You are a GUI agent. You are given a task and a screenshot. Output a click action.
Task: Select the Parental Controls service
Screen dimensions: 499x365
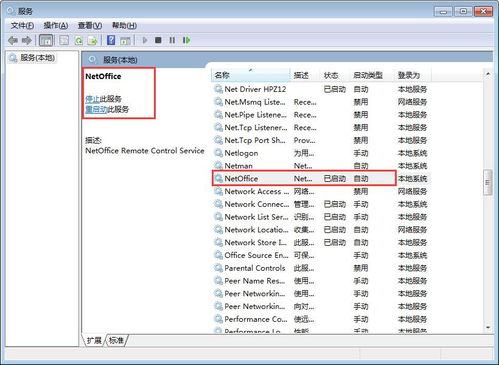click(x=321, y=268)
